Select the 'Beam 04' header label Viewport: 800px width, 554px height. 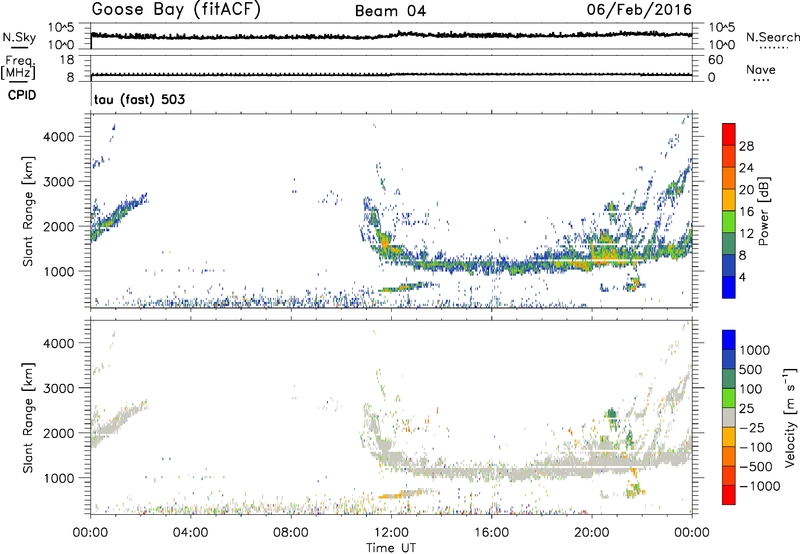point(390,11)
